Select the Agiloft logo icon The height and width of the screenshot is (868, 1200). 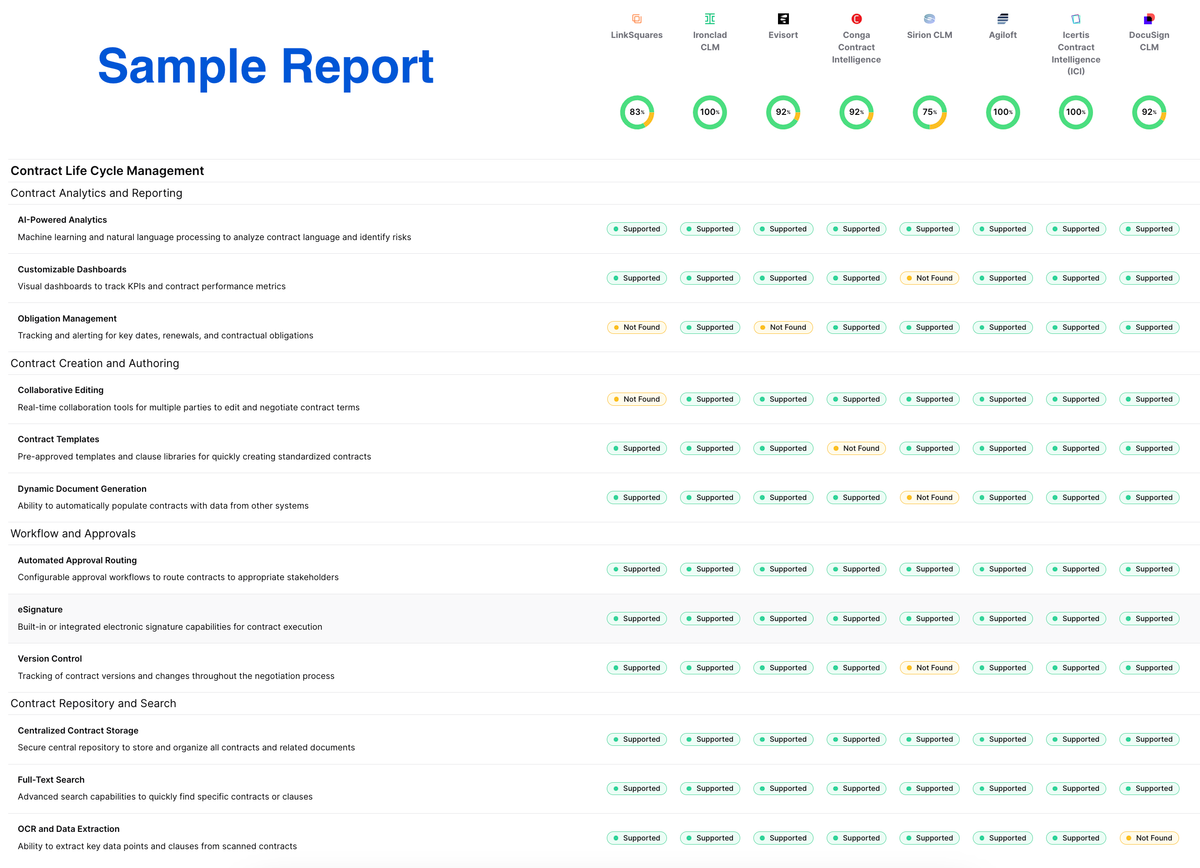[1002, 18]
